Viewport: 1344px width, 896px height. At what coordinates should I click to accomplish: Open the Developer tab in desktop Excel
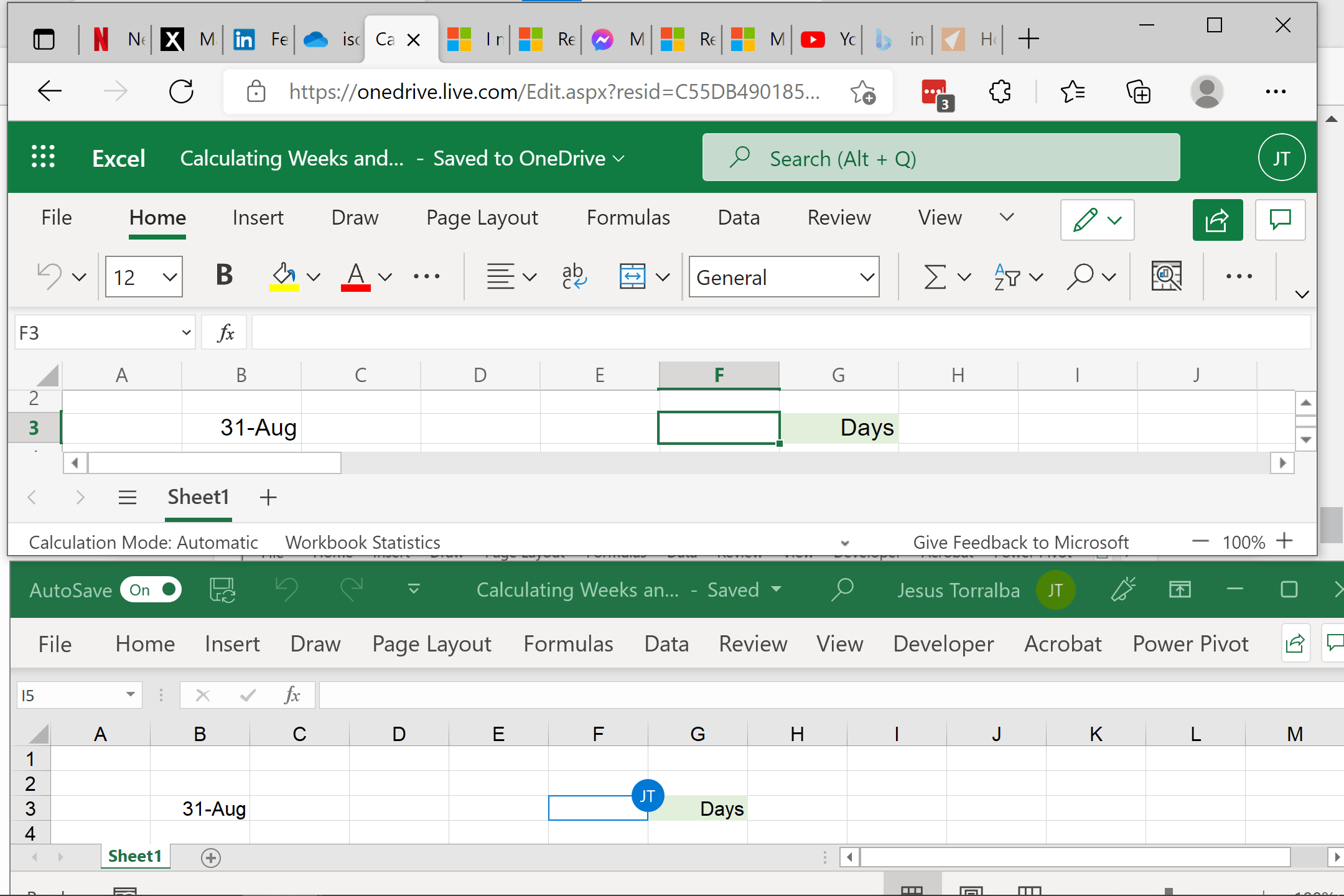click(x=943, y=644)
